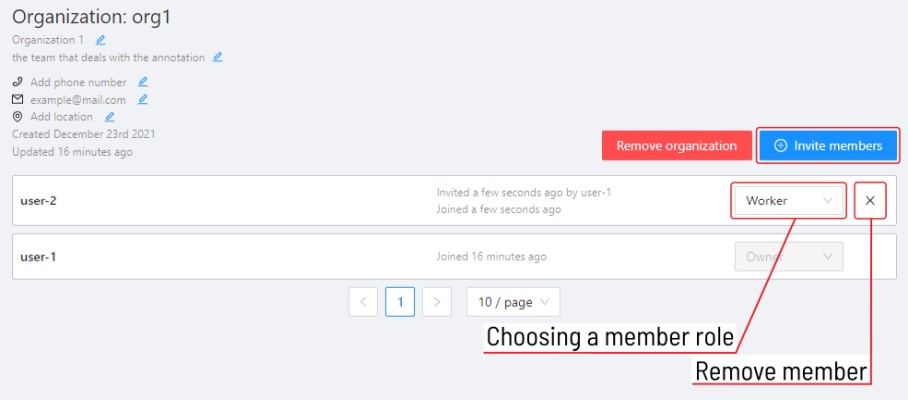Click pencil icon next to Add phone number
This screenshot has width=908, height=400.
tap(143, 82)
